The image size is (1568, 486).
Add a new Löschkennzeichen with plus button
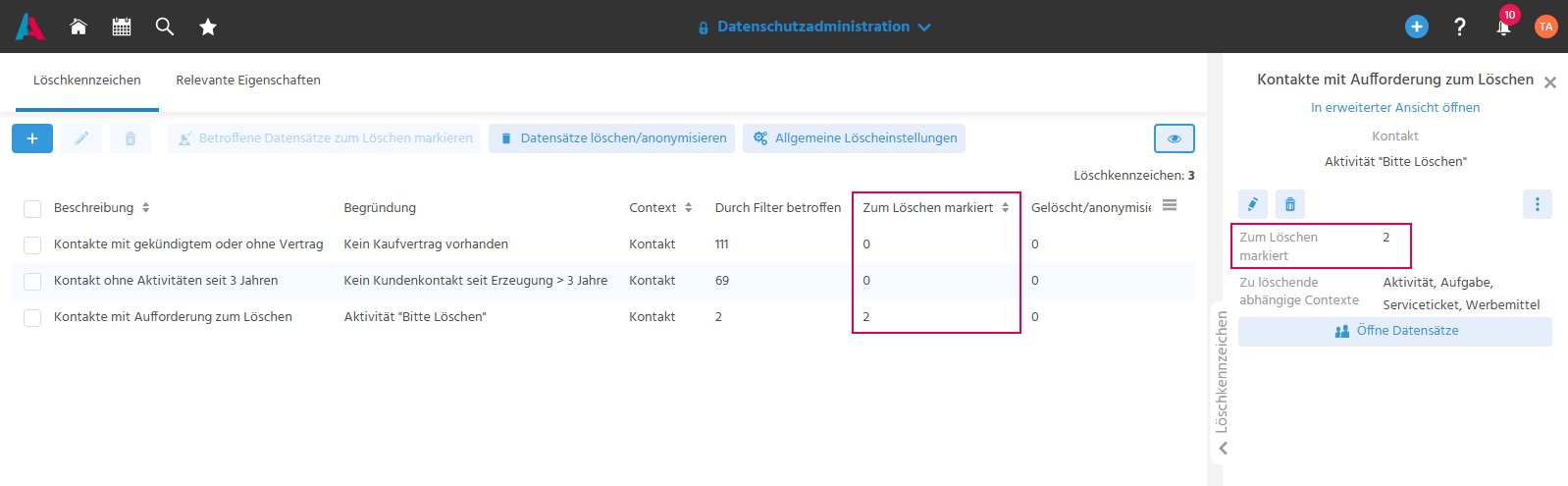(x=32, y=138)
